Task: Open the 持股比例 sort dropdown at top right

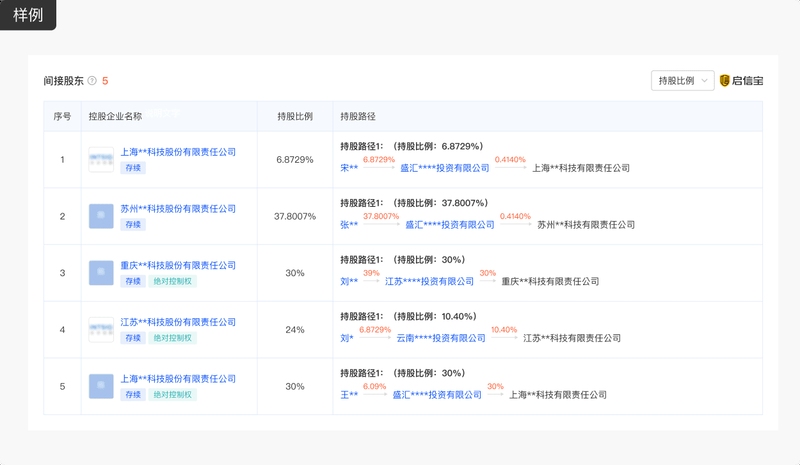Action: click(683, 81)
